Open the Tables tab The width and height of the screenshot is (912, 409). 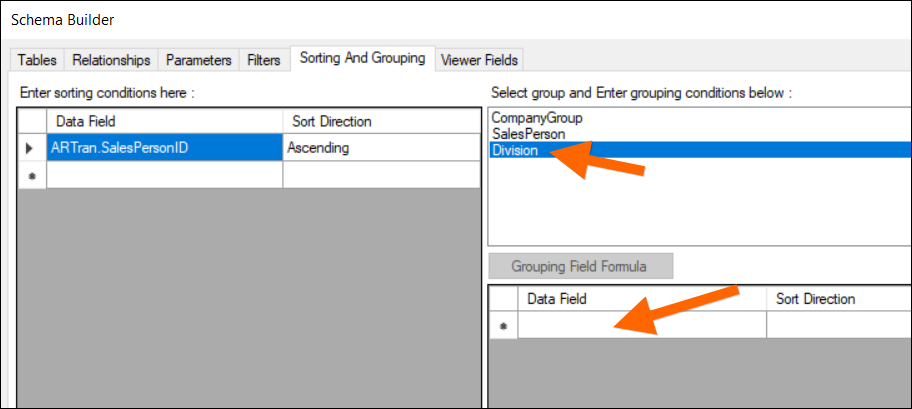point(37,60)
